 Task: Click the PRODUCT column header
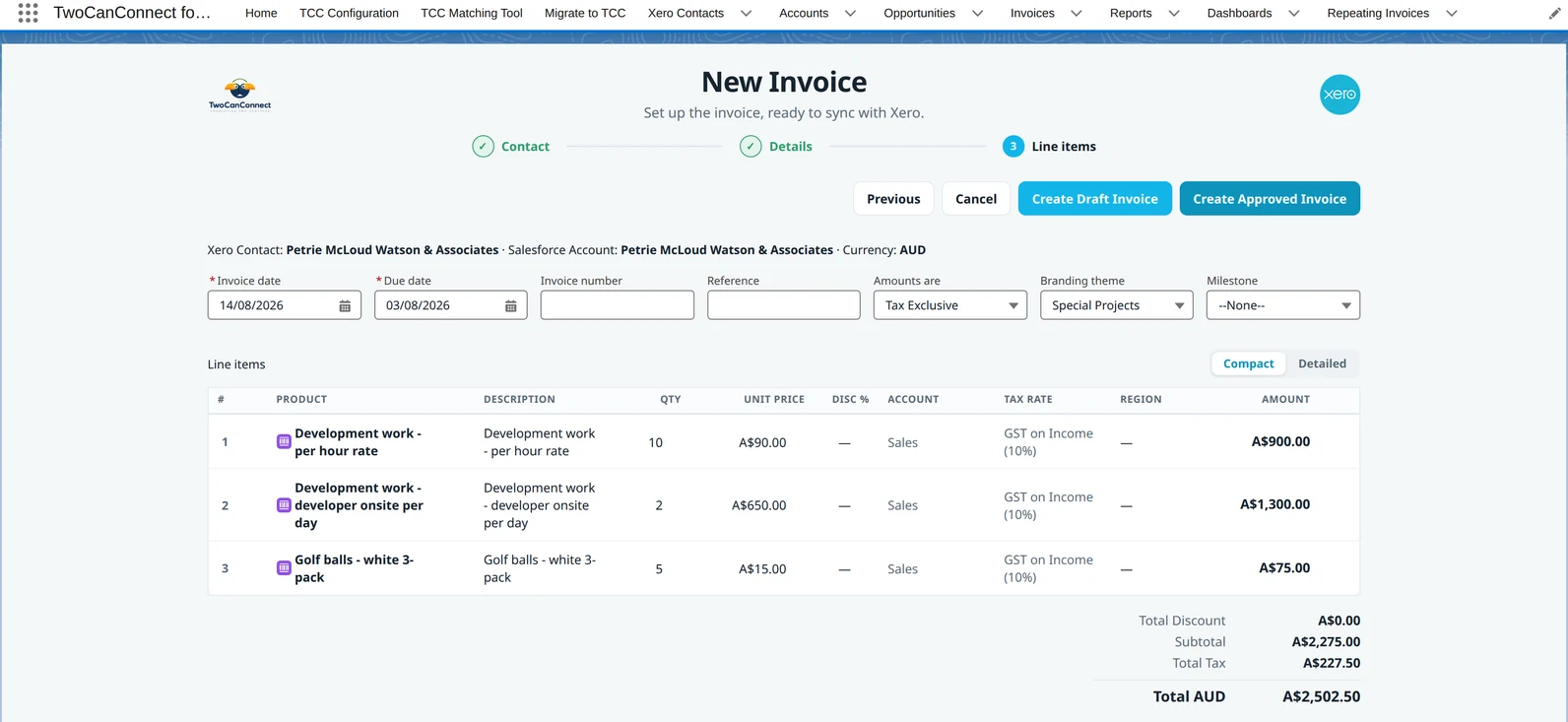(301, 400)
